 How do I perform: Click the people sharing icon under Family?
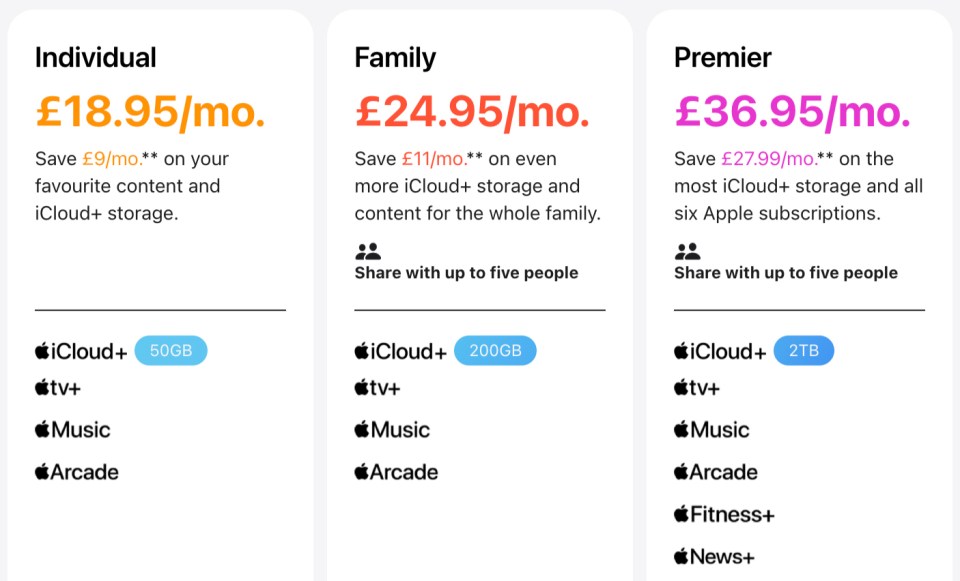tap(368, 251)
